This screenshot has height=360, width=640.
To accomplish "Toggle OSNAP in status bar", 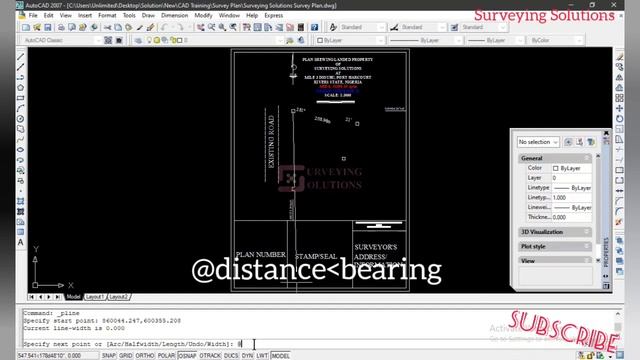I will [x=187, y=356].
